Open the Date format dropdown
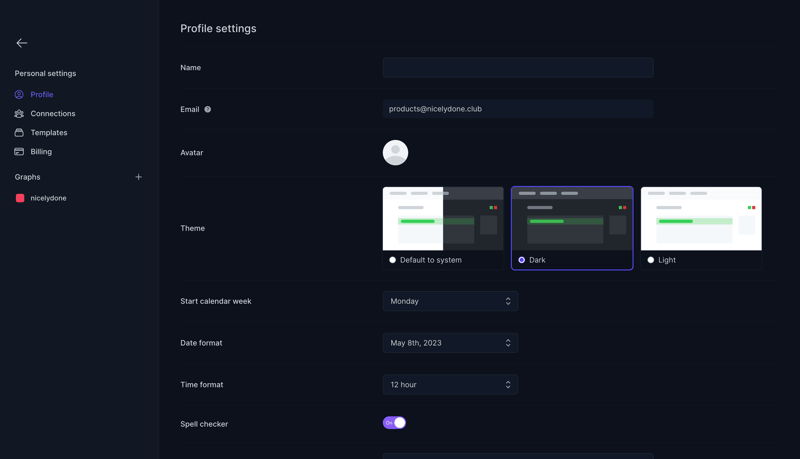 (450, 343)
